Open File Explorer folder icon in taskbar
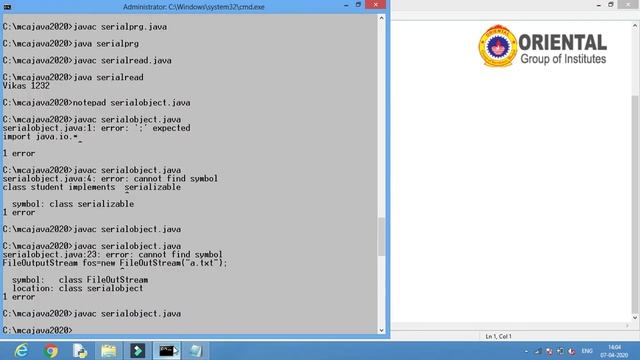The height and width of the screenshot is (360, 640). pyautogui.click(x=109, y=351)
